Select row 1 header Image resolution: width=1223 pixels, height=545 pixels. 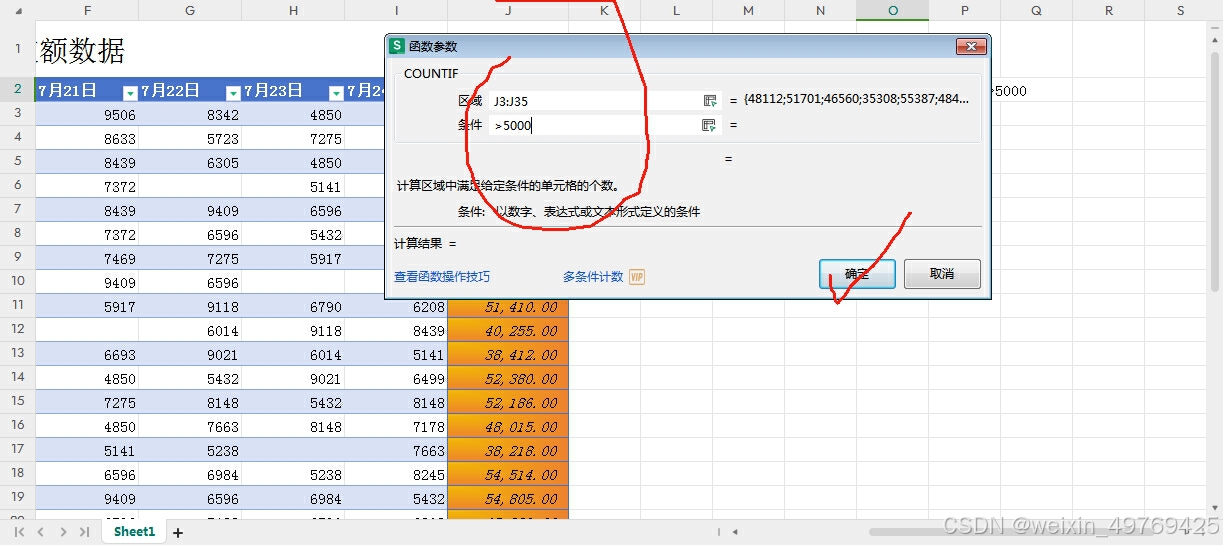[x=18, y=49]
